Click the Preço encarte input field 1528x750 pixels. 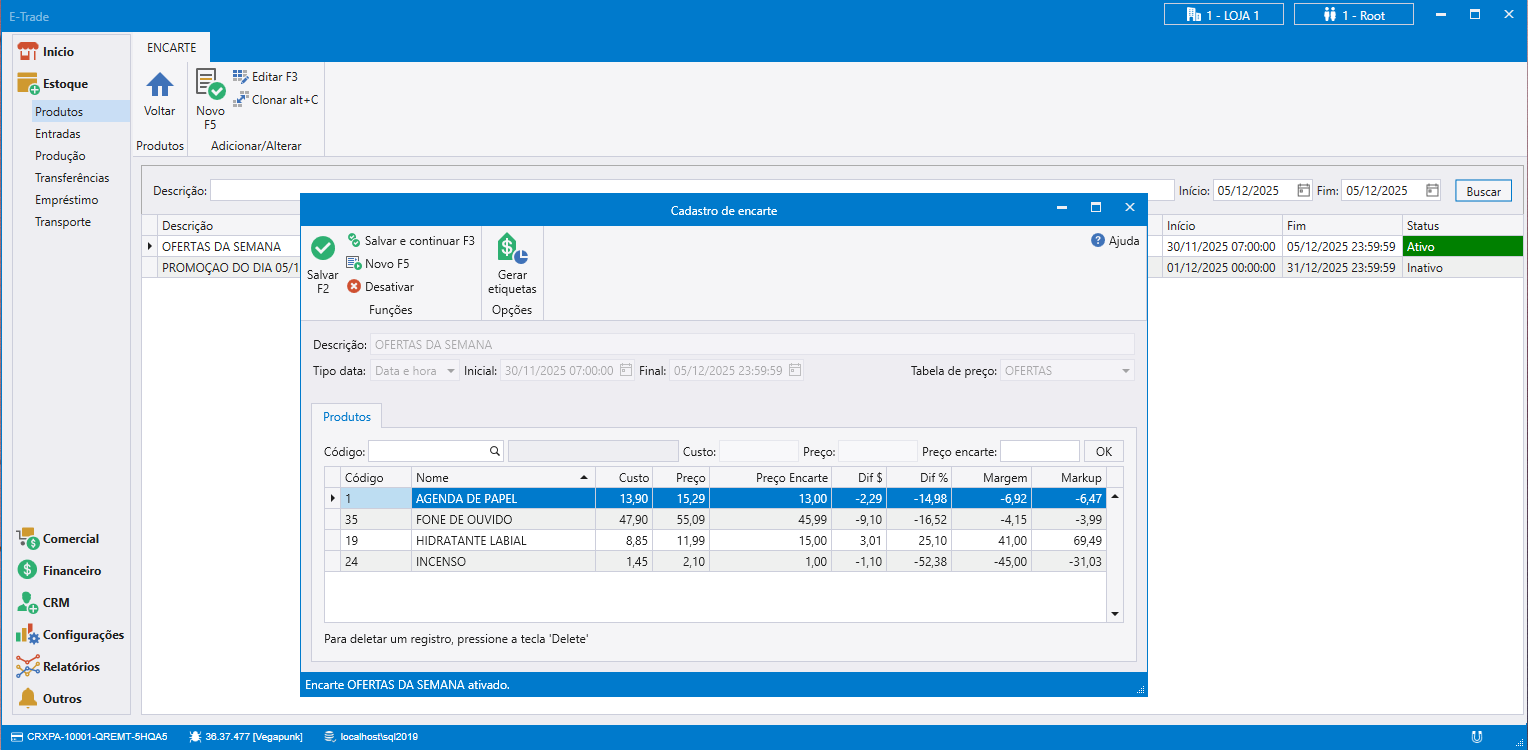tap(1039, 451)
